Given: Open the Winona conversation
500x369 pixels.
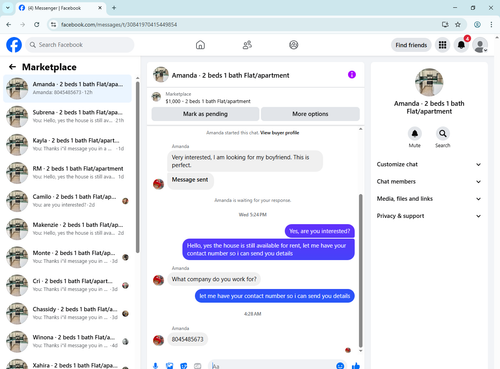Looking at the screenshot, I should coord(67,341).
